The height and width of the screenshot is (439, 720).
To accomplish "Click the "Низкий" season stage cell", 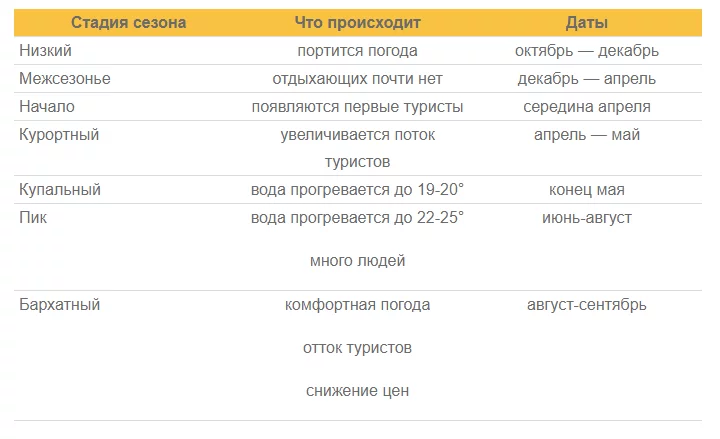I will point(43,50).
